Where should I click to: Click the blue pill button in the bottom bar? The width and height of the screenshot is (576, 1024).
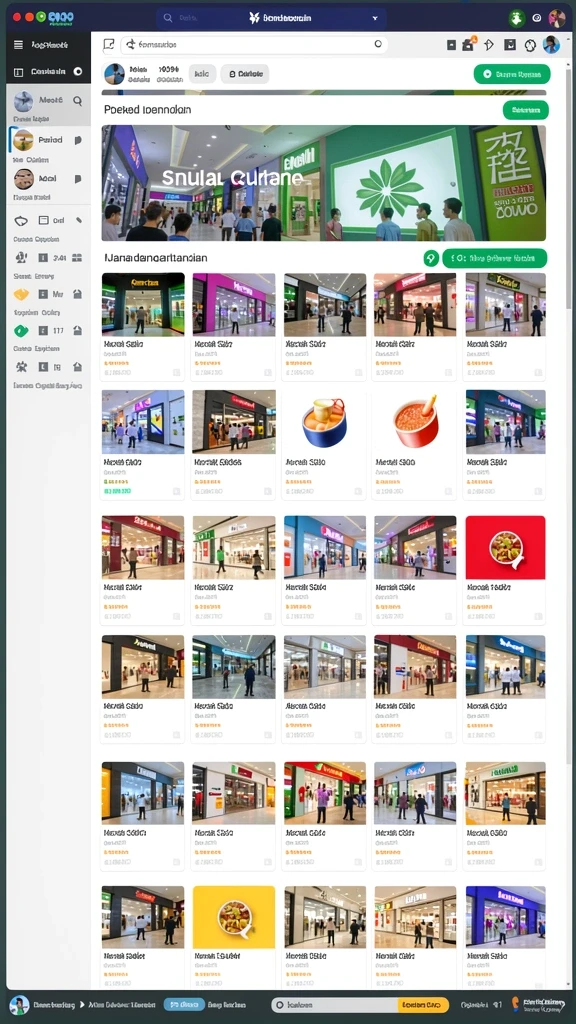coord(184,1005)
